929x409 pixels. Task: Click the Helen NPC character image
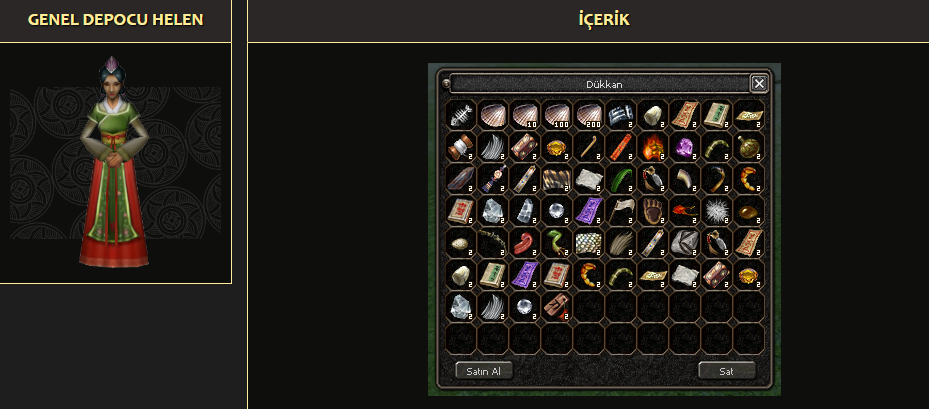(115, 162)
